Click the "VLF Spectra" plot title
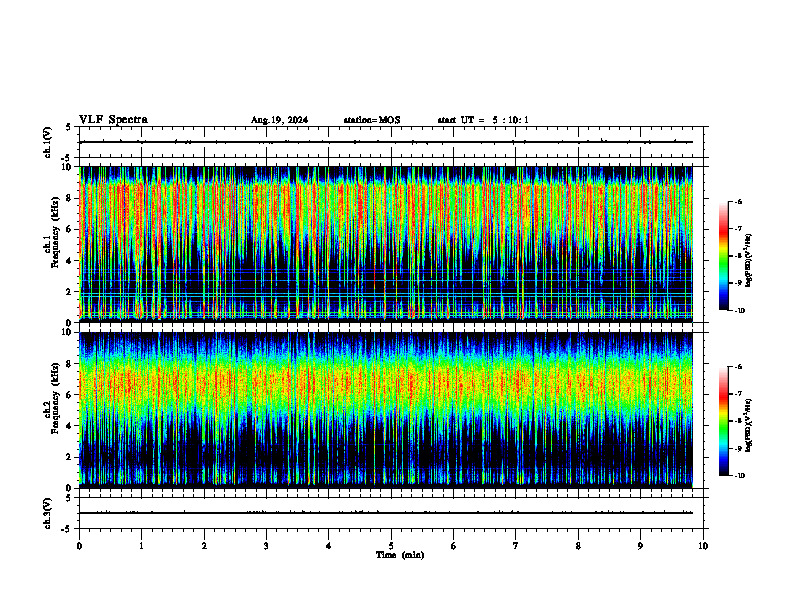Image resolution: width=792 pixels, height=612 pixels. (x=113, y=120)
